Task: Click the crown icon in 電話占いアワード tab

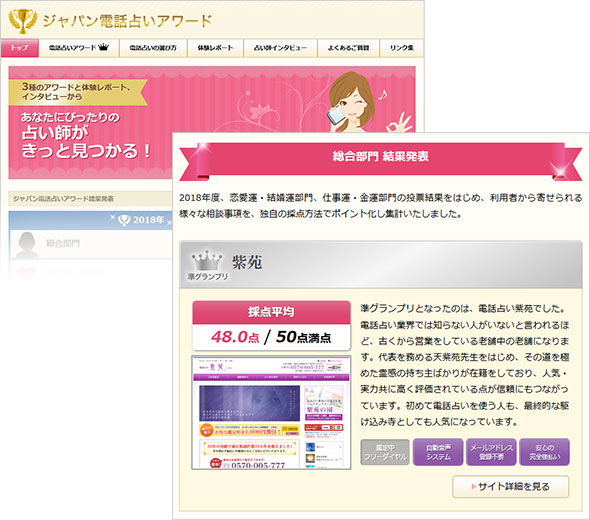Action: 103,47
